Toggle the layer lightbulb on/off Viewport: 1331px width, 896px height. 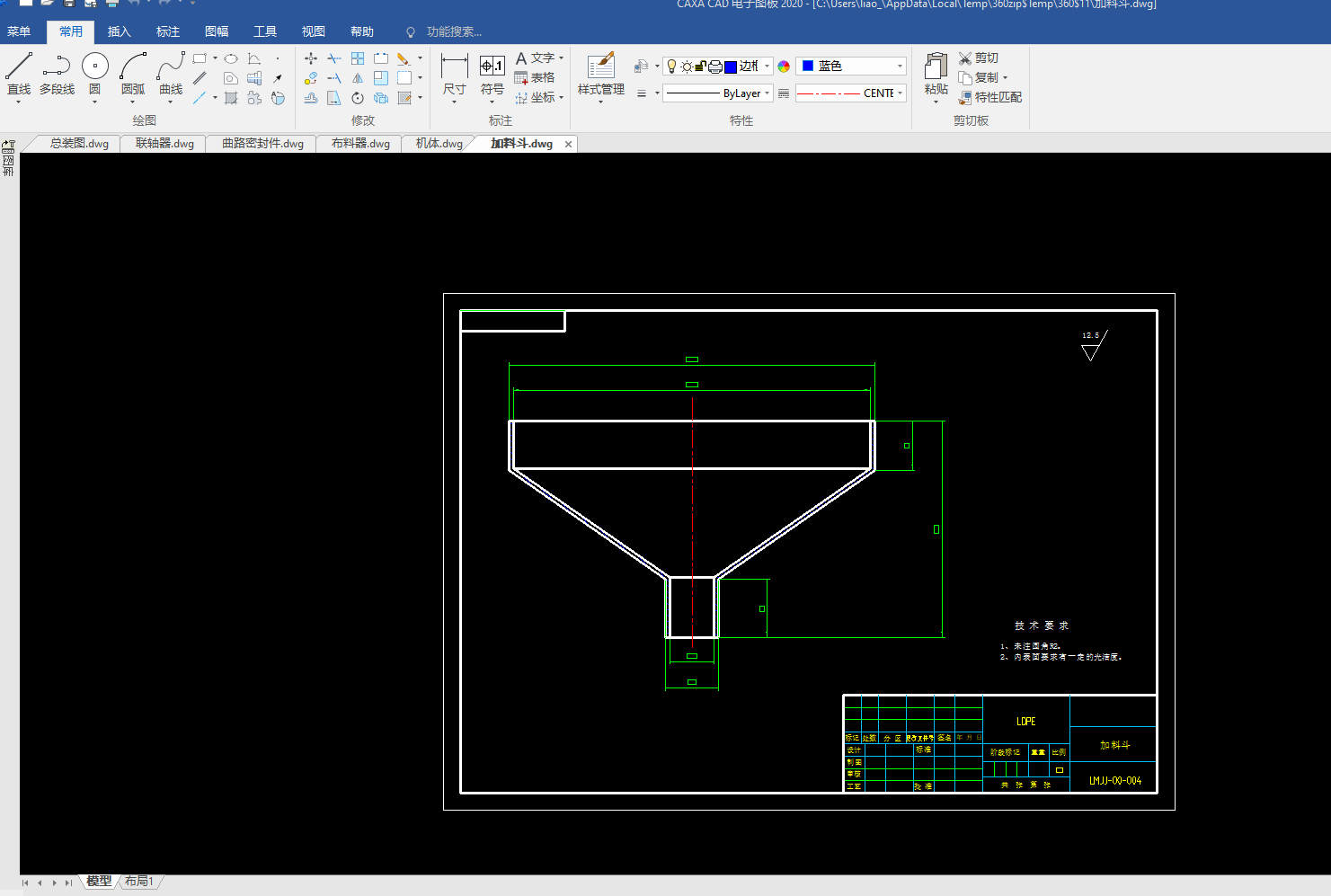point(671,67)
